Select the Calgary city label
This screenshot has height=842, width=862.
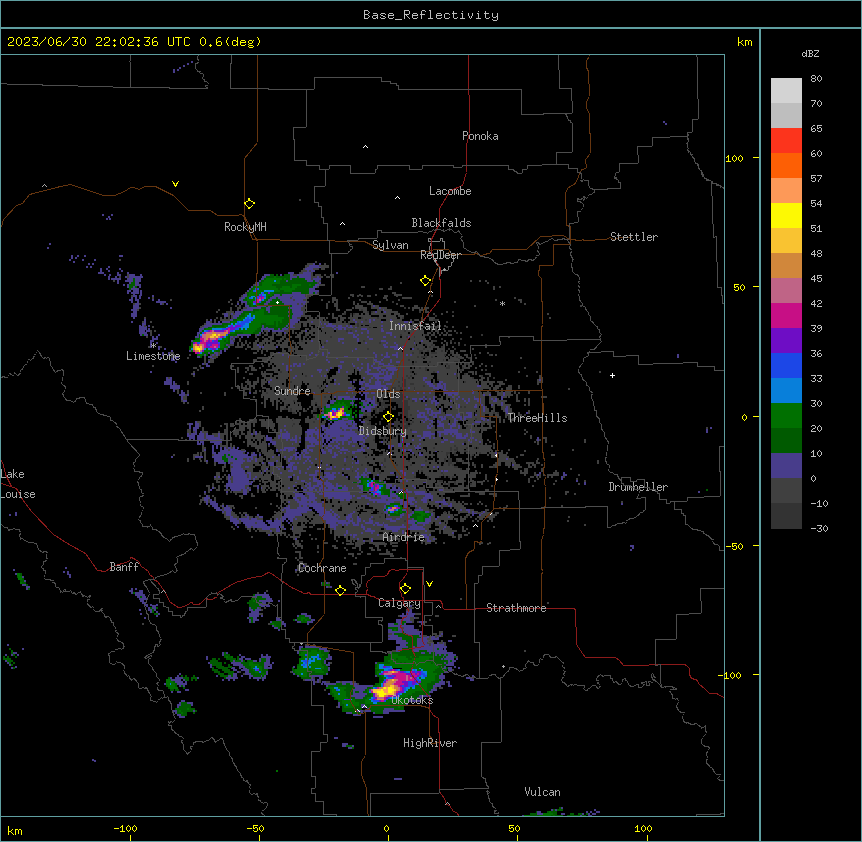click(x=399, y=603)
